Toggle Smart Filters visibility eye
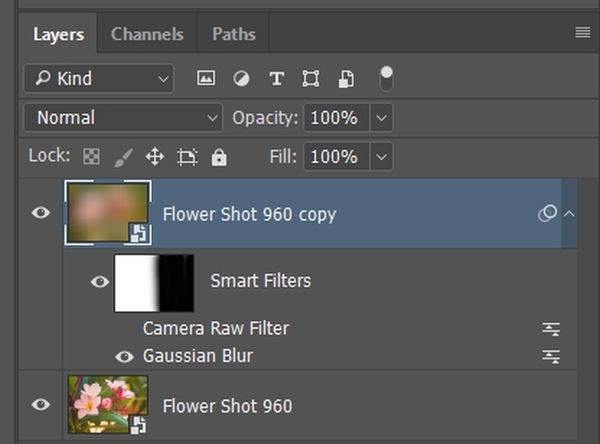Image resolution: width=600 pixels, height=444 pixels. [x=99, y=282]
